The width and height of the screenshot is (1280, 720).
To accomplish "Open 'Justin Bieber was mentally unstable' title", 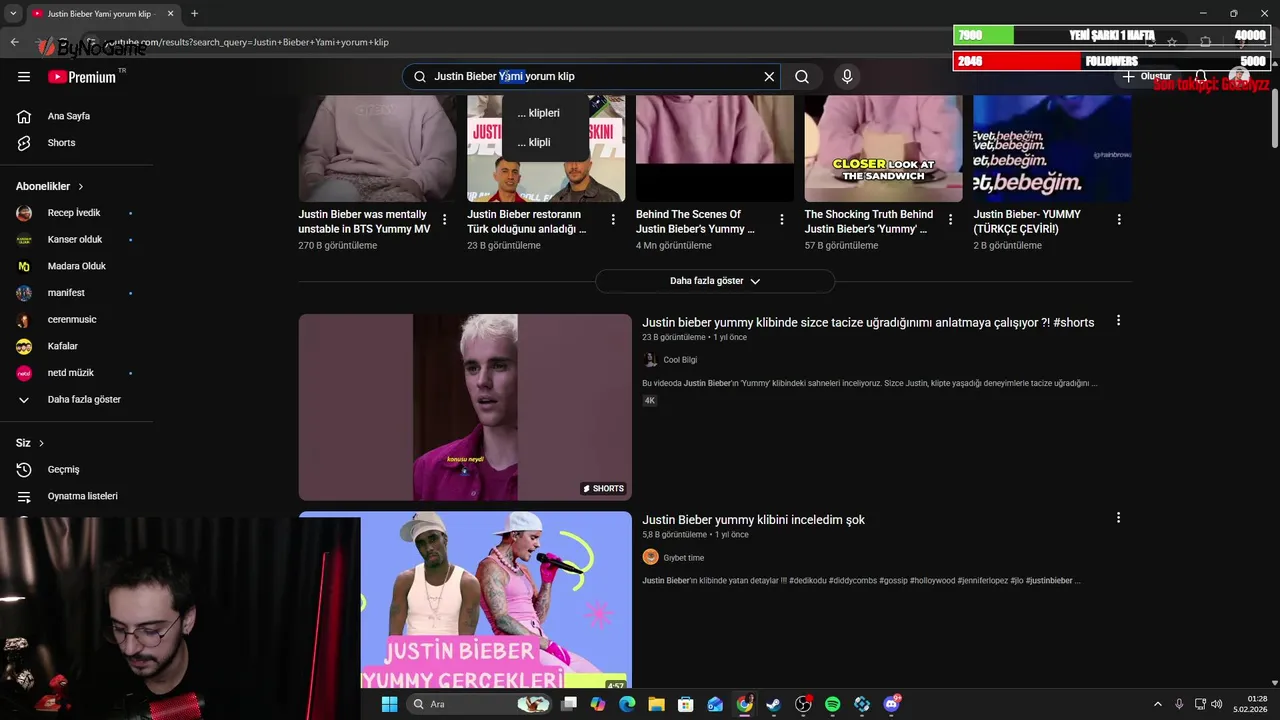I will coord(364,222).
